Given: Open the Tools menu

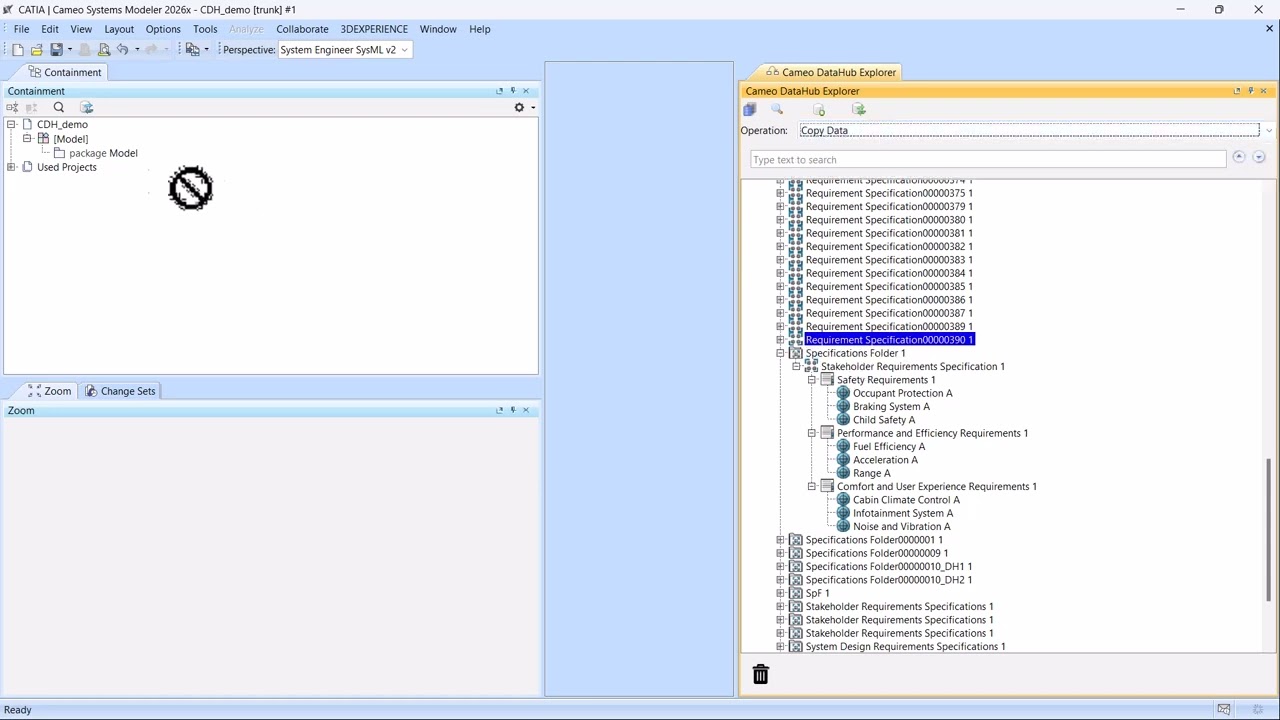Looking at the screenshot, I should pyautogui.click(x=205, y=29).
